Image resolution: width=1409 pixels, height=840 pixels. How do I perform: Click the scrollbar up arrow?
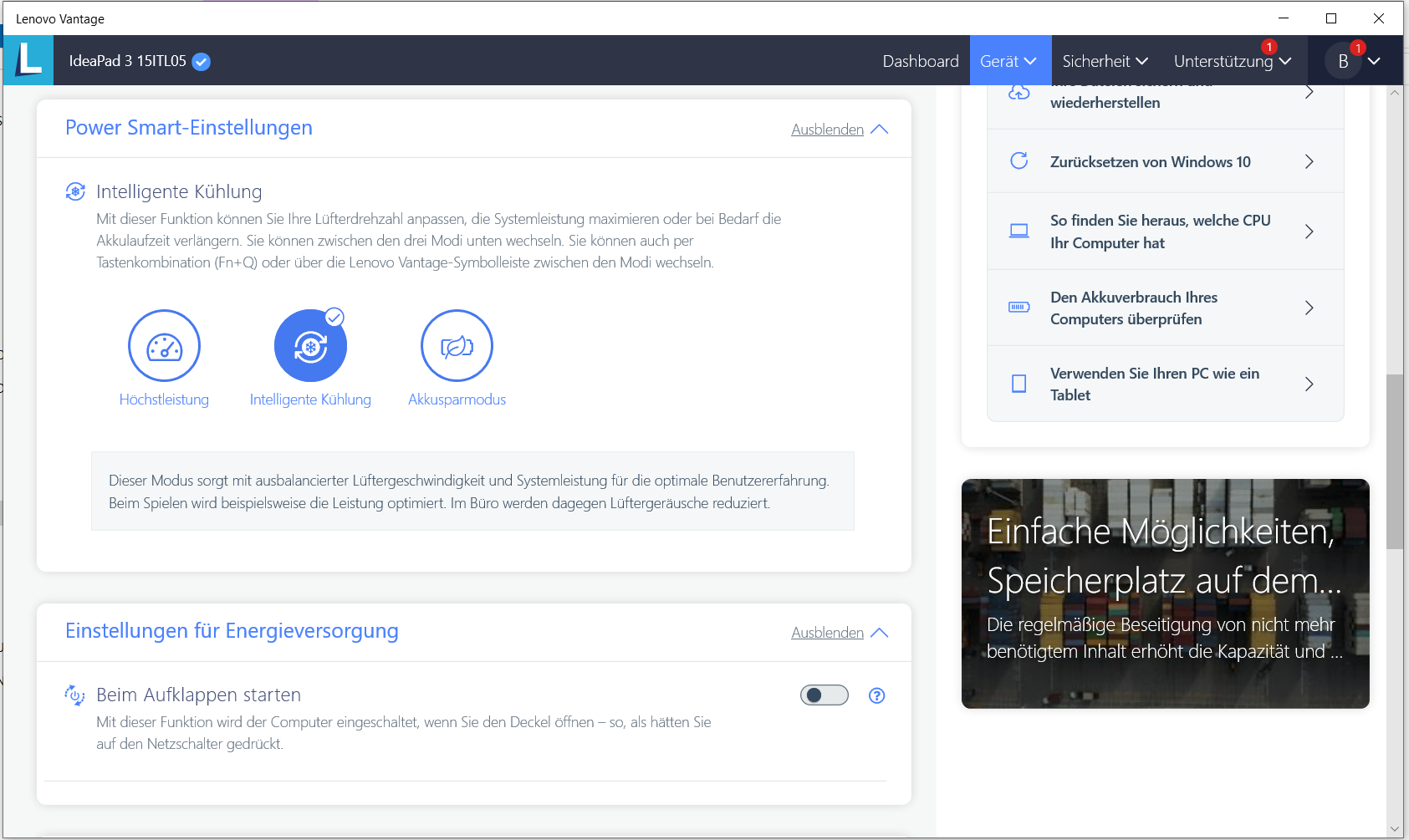(1395, 93)
